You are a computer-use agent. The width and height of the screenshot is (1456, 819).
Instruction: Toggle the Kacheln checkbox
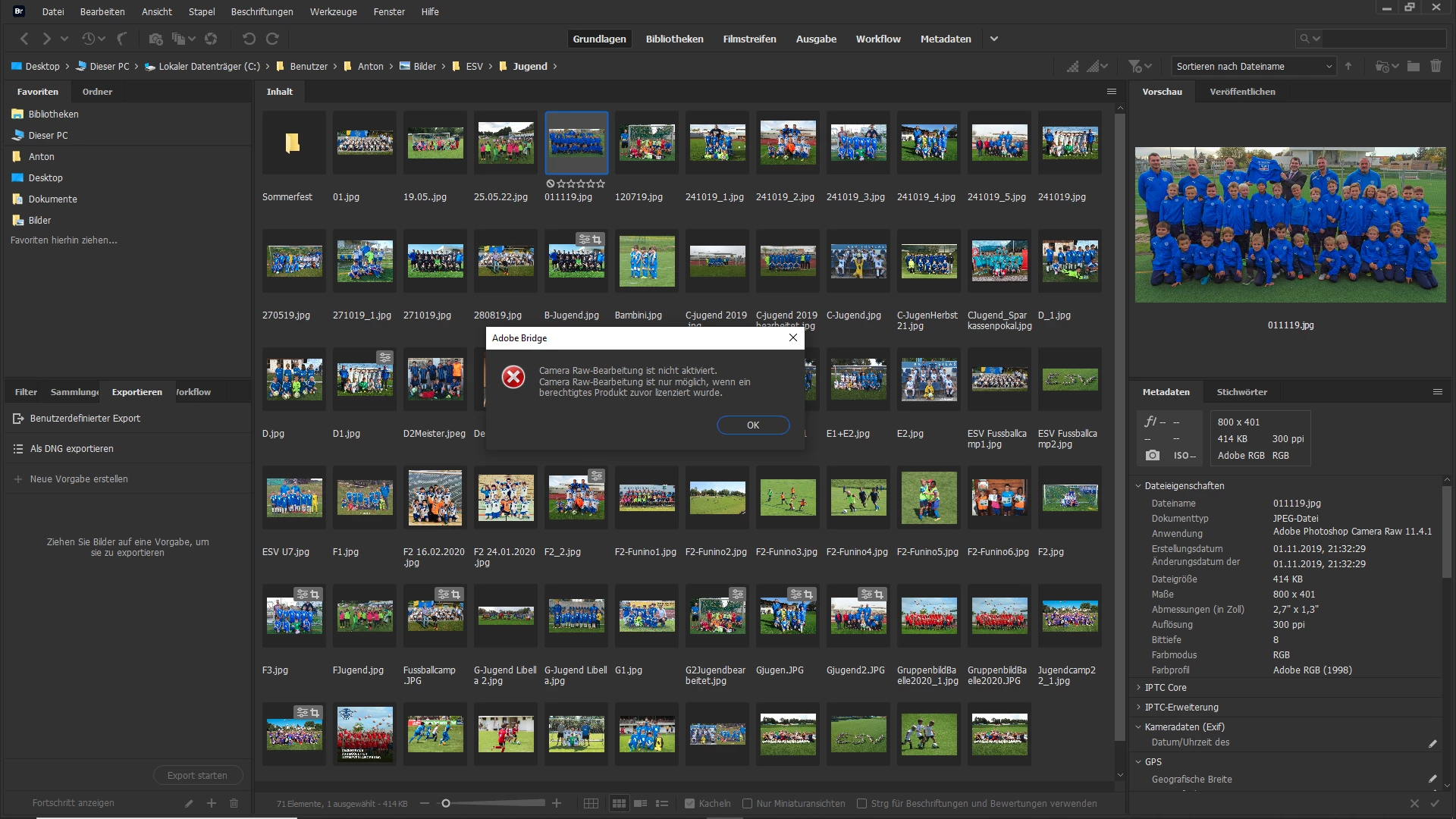pyautogui.click(x=689, y=804)
